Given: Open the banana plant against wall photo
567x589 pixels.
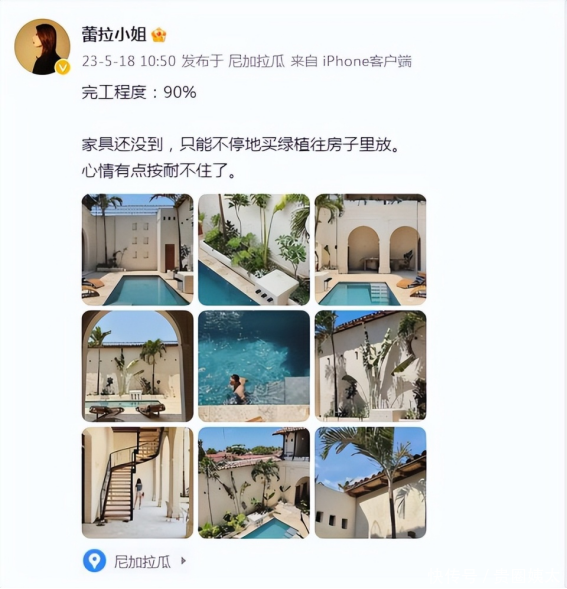Looking at the screenshot, I should coord(370,366).
